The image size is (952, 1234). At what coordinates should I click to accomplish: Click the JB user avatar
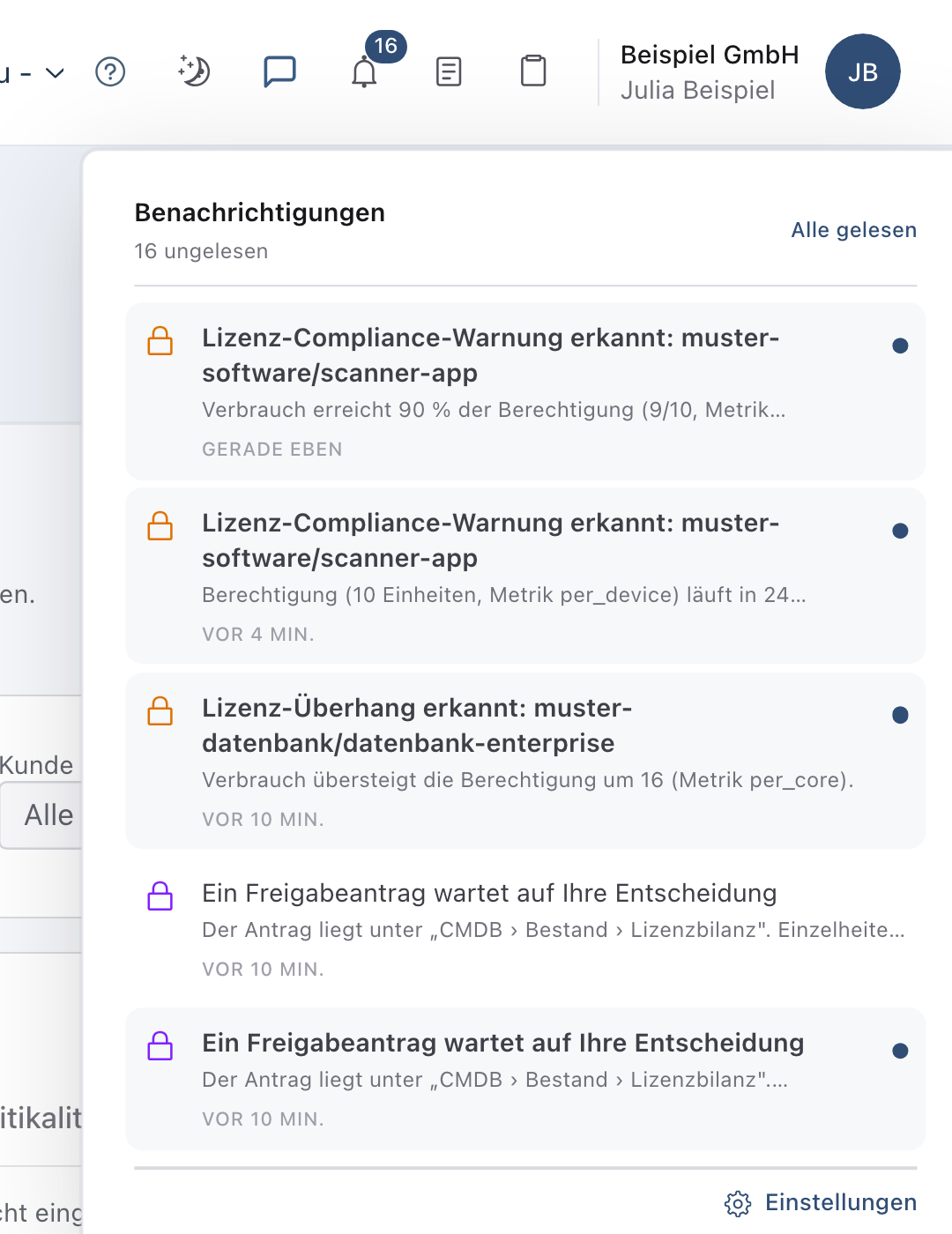(x=862, y=71)
